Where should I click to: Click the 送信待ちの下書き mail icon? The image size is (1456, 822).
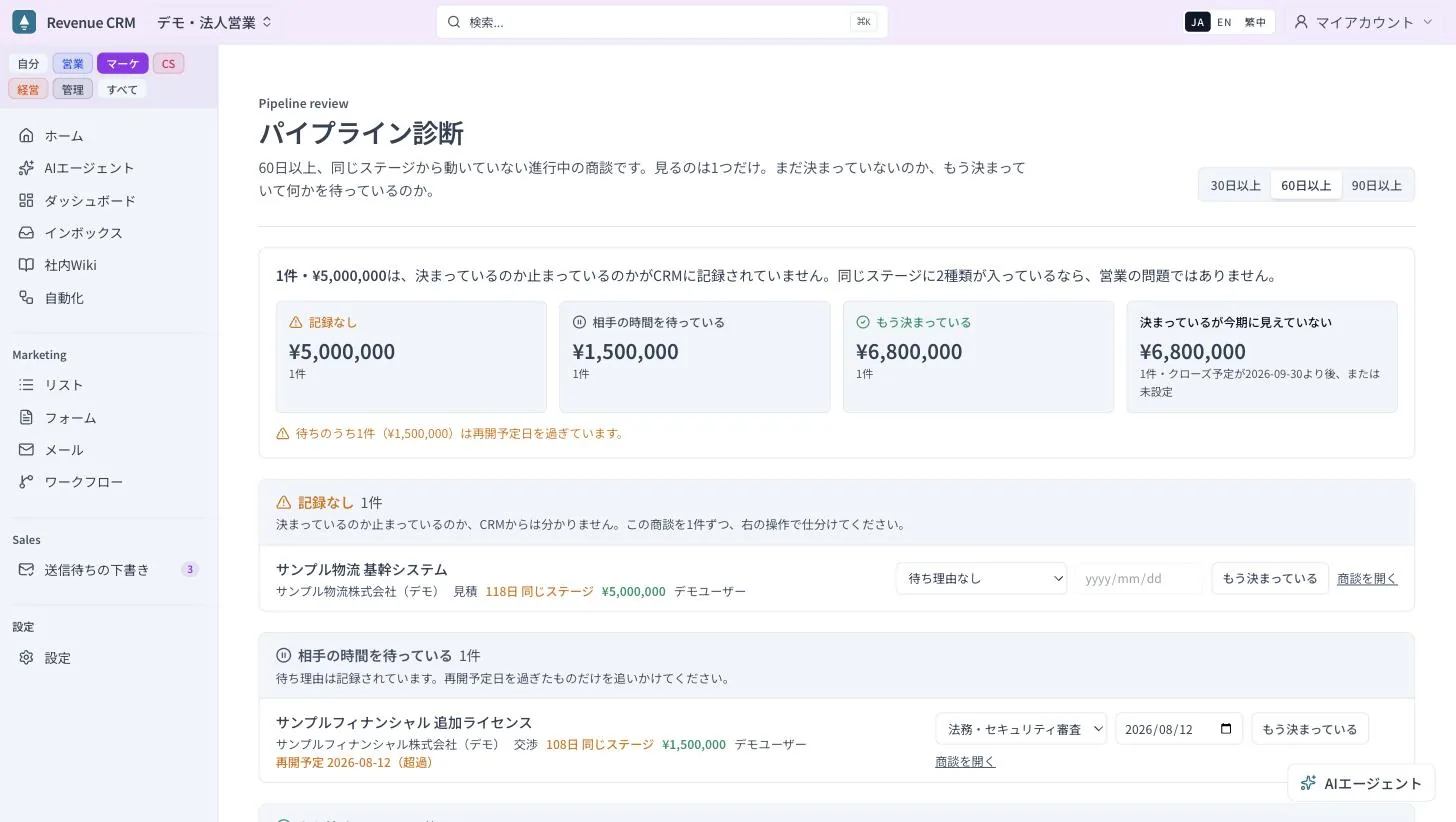coord(26,570)
